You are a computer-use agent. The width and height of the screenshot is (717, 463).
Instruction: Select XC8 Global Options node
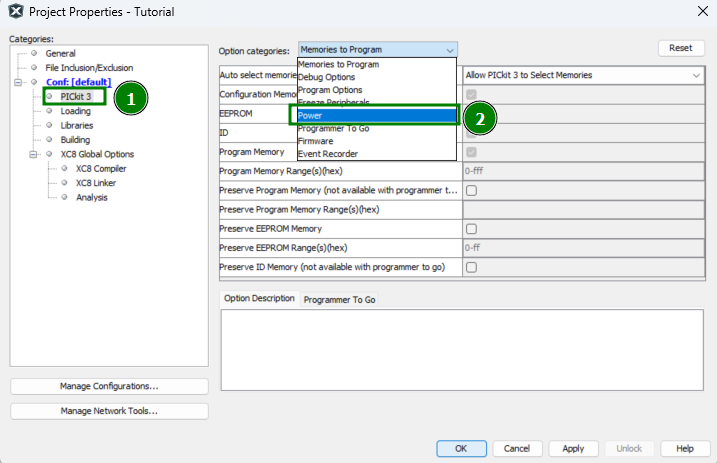tap(97, 154)
